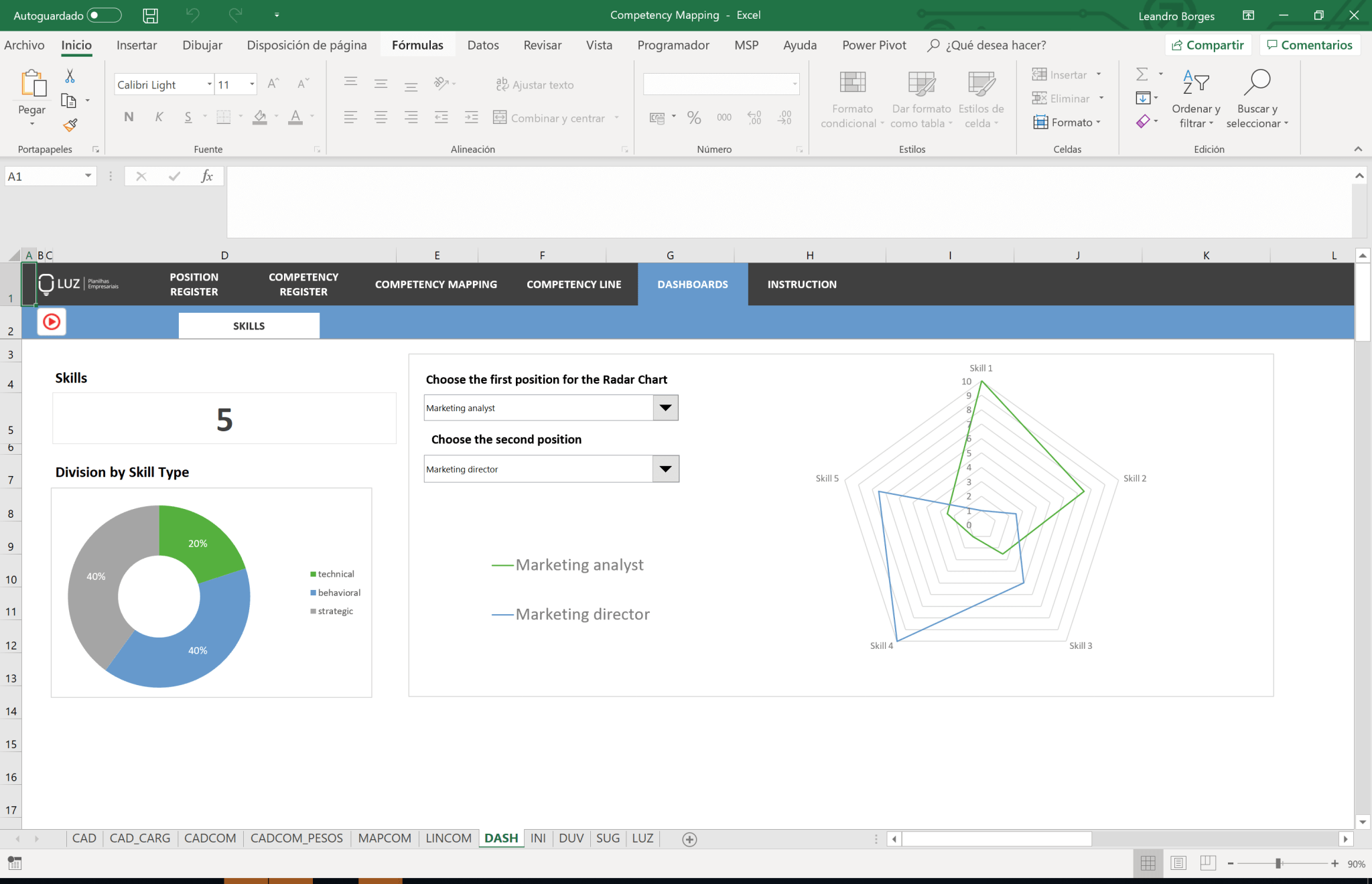Click the COMPETENCY REGISTER navigation button
Viewport: 1372px width, 884px height.
tap(303, 284)
